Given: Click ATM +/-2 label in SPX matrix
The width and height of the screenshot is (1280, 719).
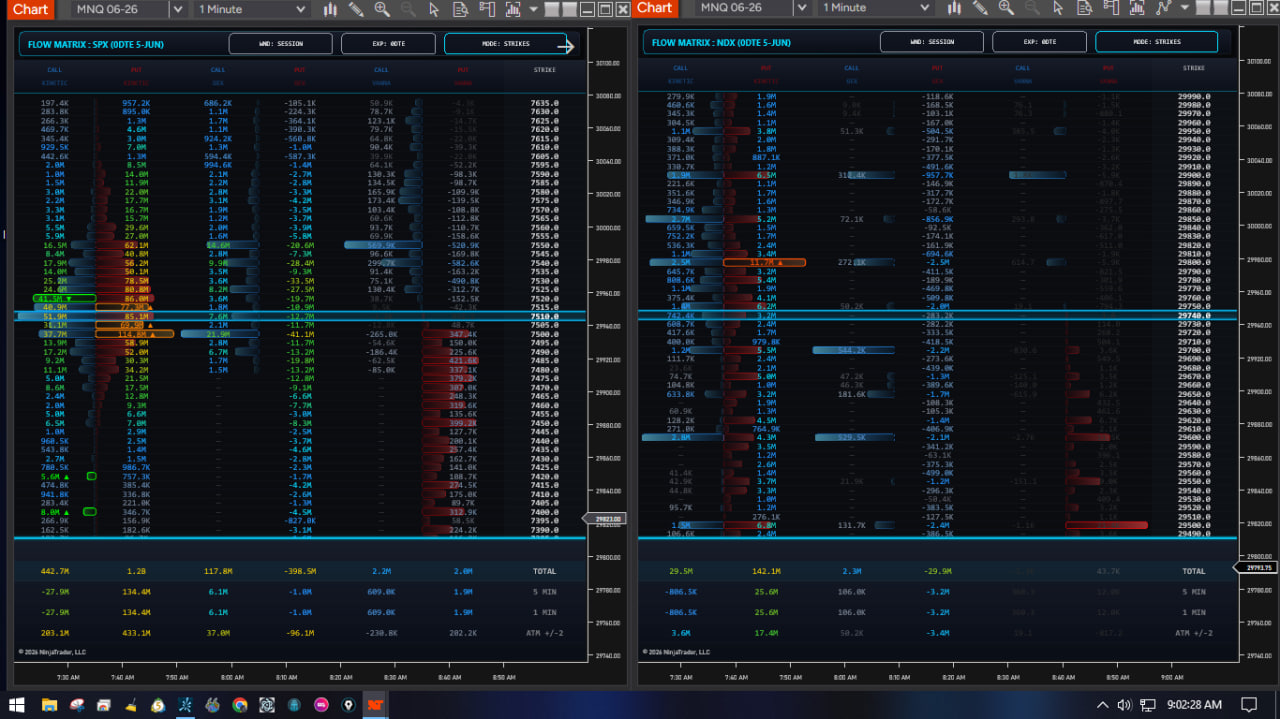Looking at the screenshot, I should tap(547, 633).
